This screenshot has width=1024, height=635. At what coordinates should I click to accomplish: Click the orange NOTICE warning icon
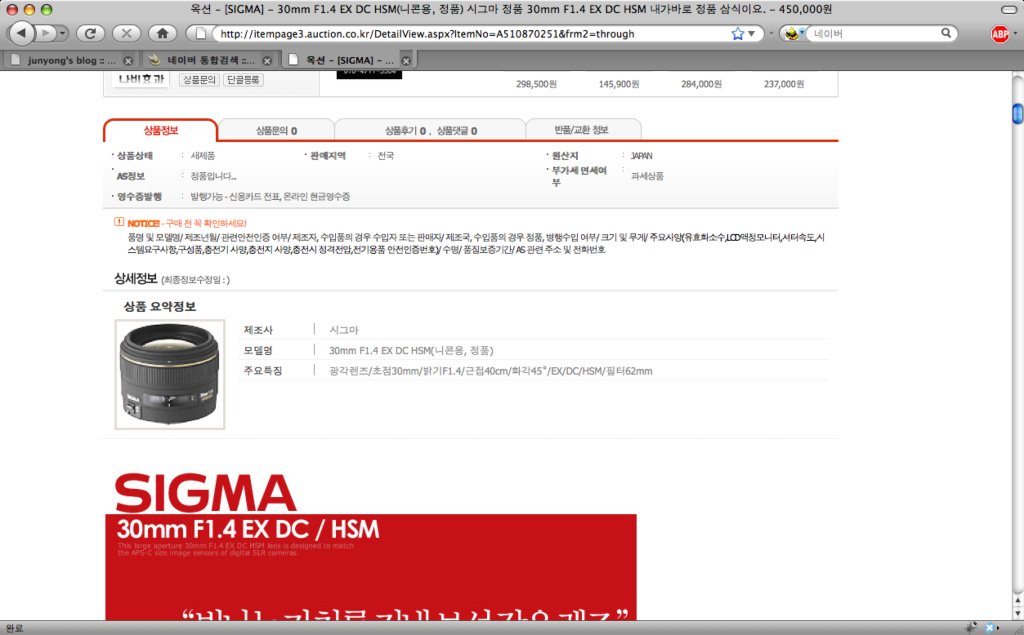point(119,222)
